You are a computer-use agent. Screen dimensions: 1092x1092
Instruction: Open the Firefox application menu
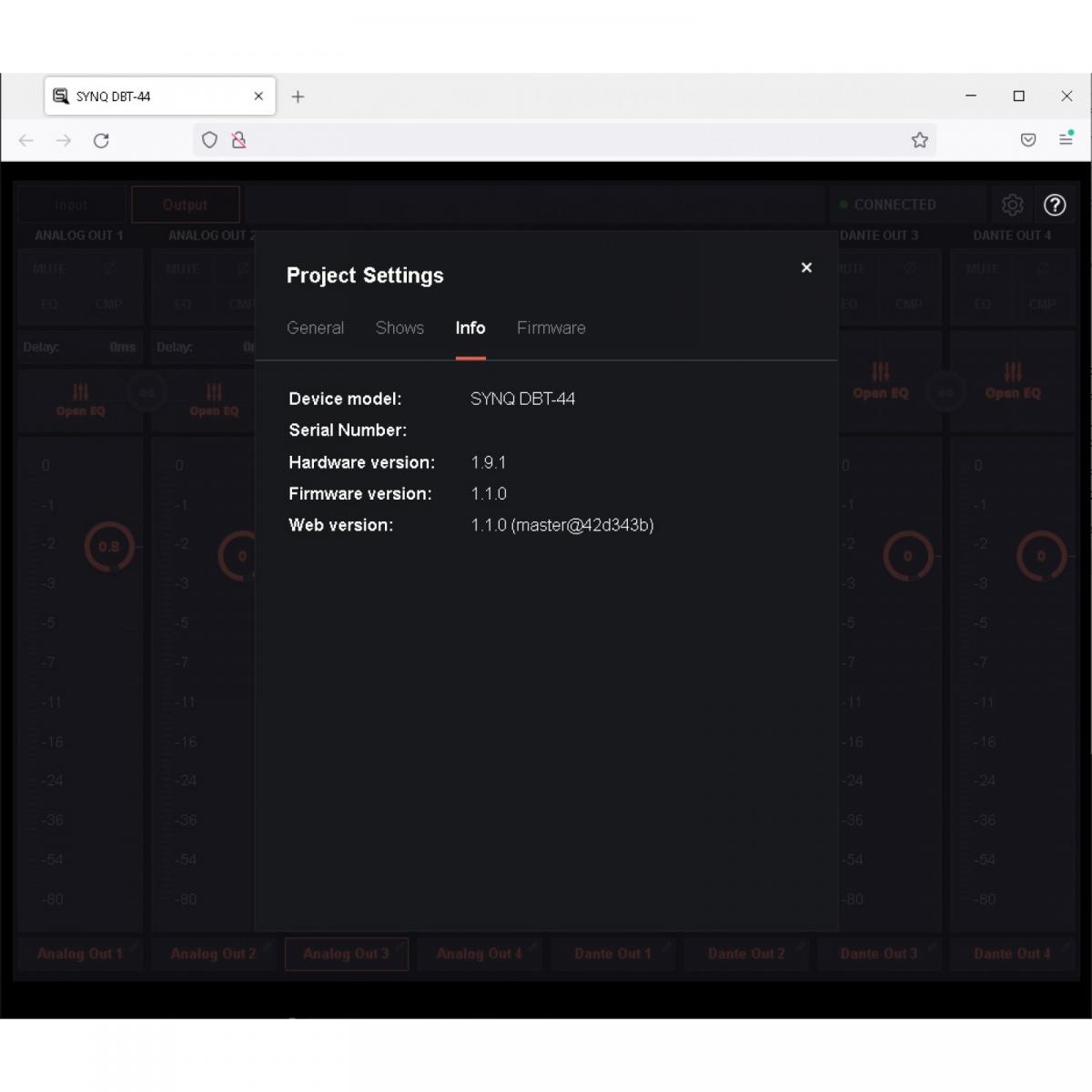(x=1066, y=139)
